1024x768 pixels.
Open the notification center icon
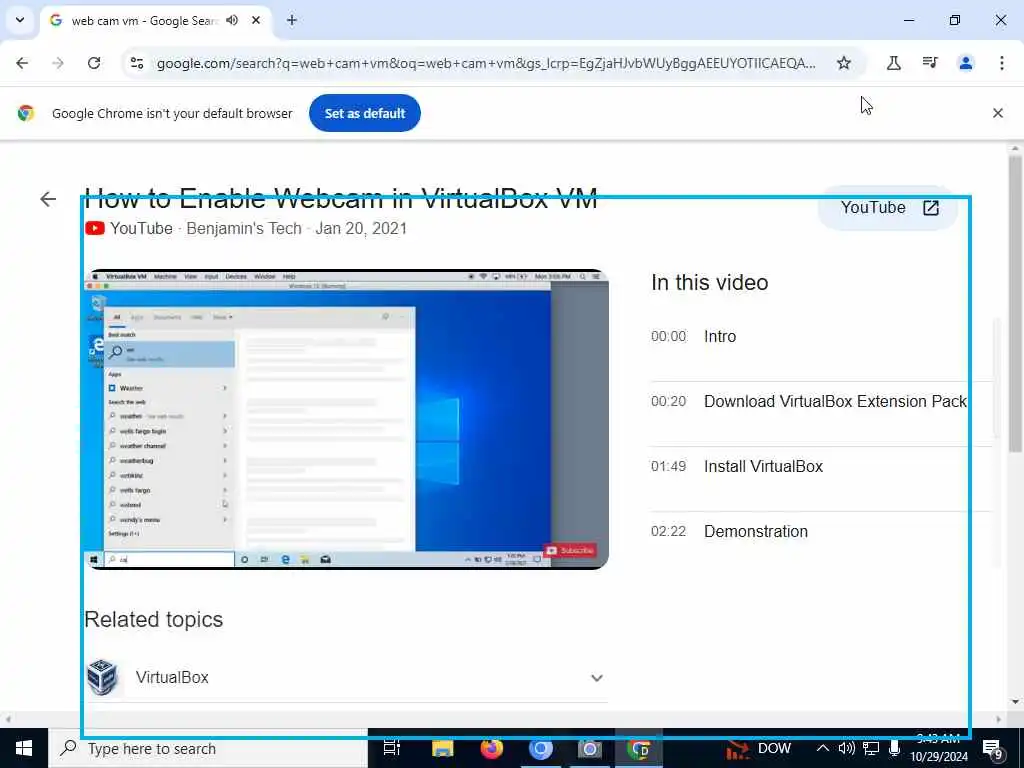click(992, 749)
